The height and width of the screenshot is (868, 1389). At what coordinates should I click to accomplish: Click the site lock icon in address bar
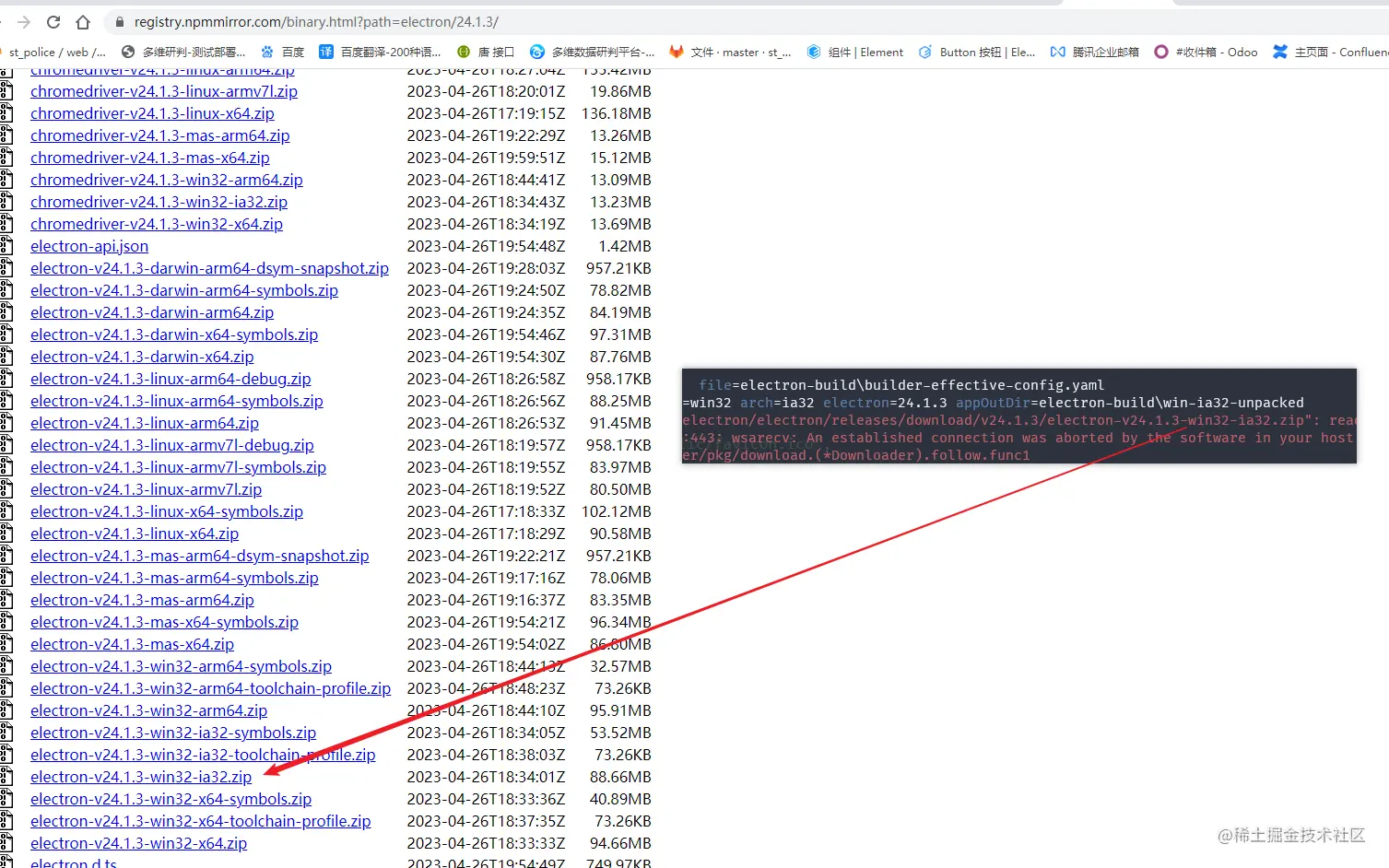point(118,22)
